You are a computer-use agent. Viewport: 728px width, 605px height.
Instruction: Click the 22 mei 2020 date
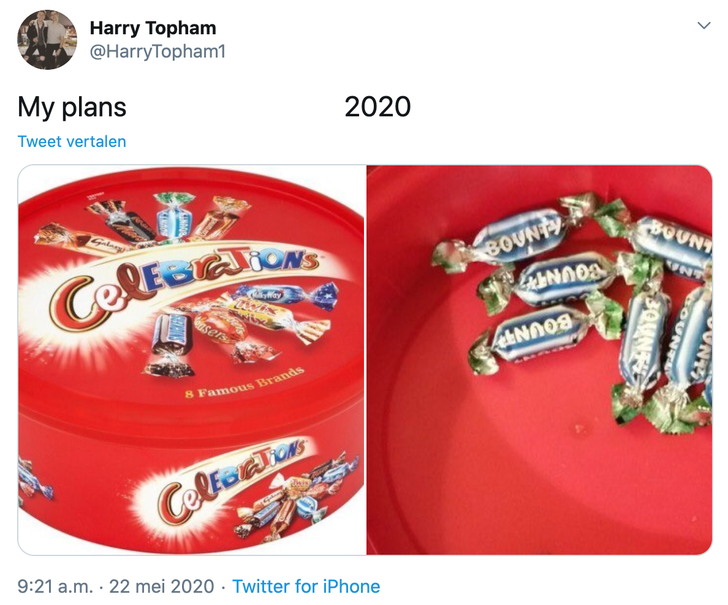coord(162,587)
